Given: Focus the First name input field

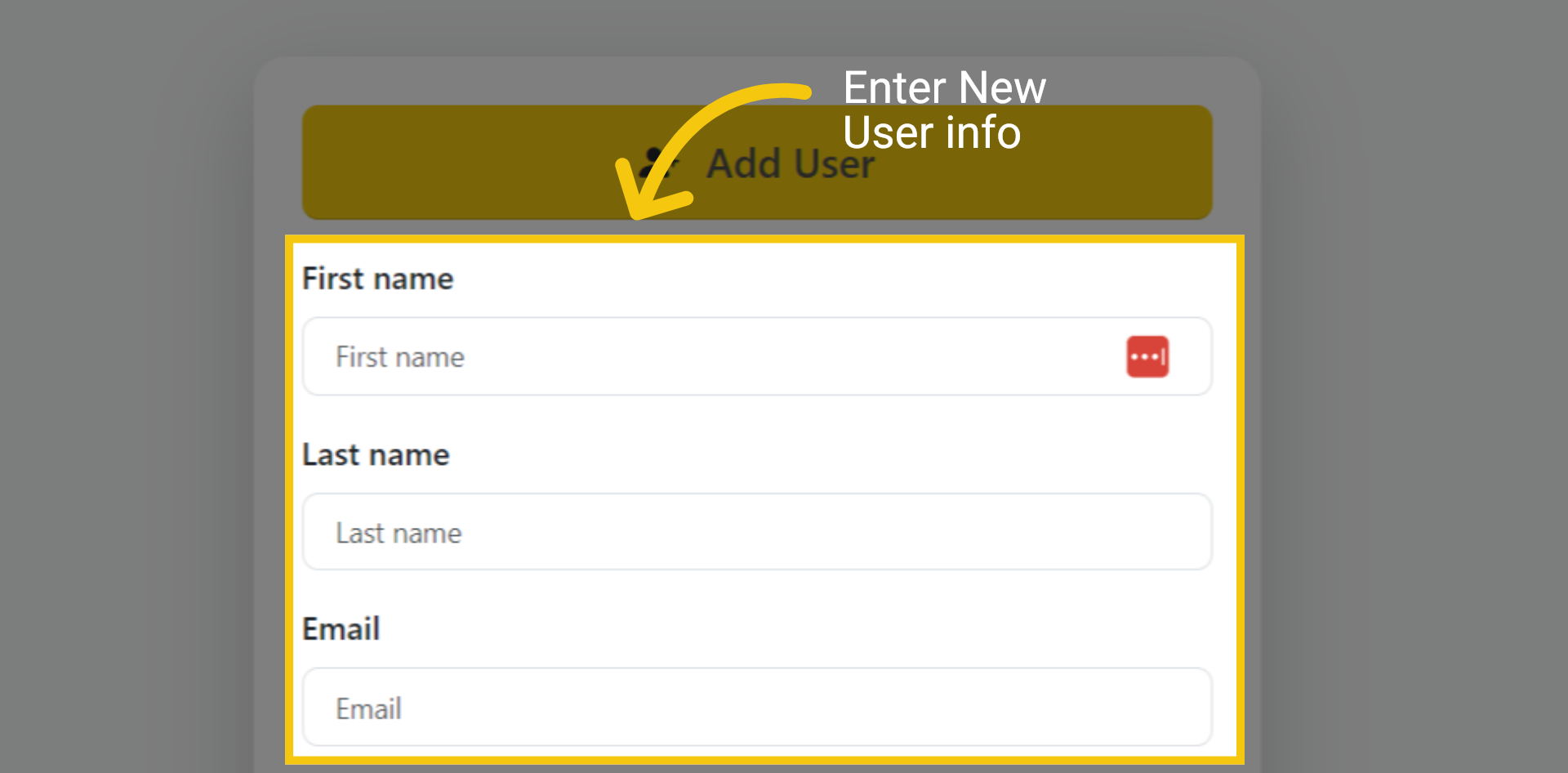Looking at the screenshot, I should pyautogui.click(x=757, y=356).
